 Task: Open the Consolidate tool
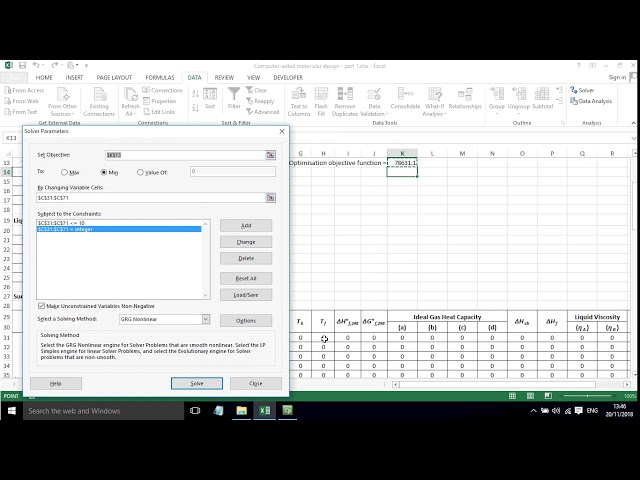click(x=405, y=99)
